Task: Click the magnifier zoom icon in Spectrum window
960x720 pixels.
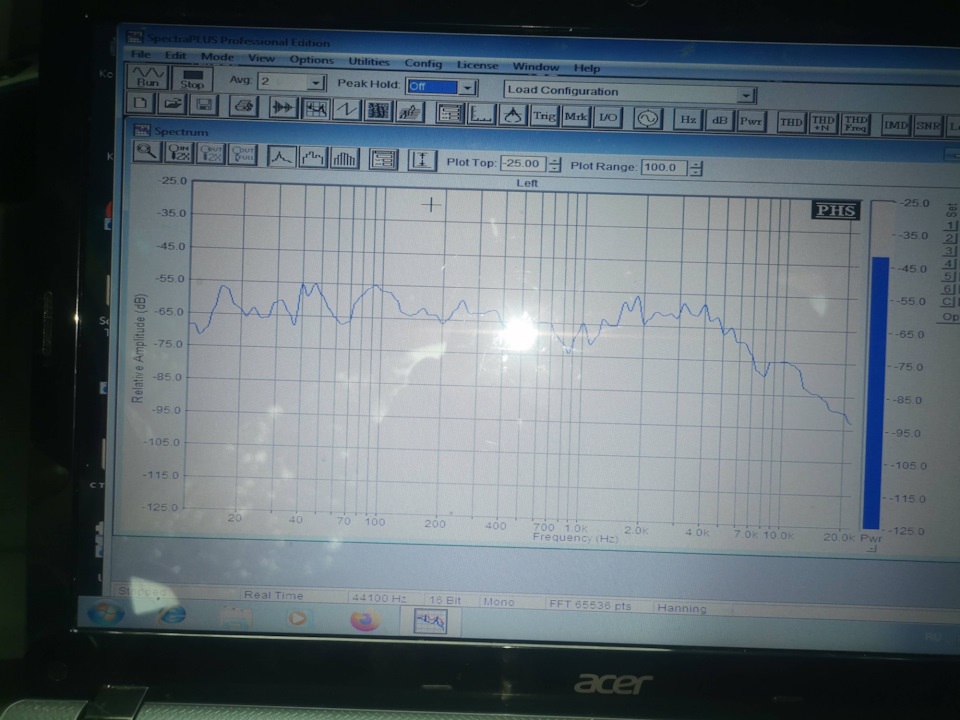Action: click(x=147, y=151)
